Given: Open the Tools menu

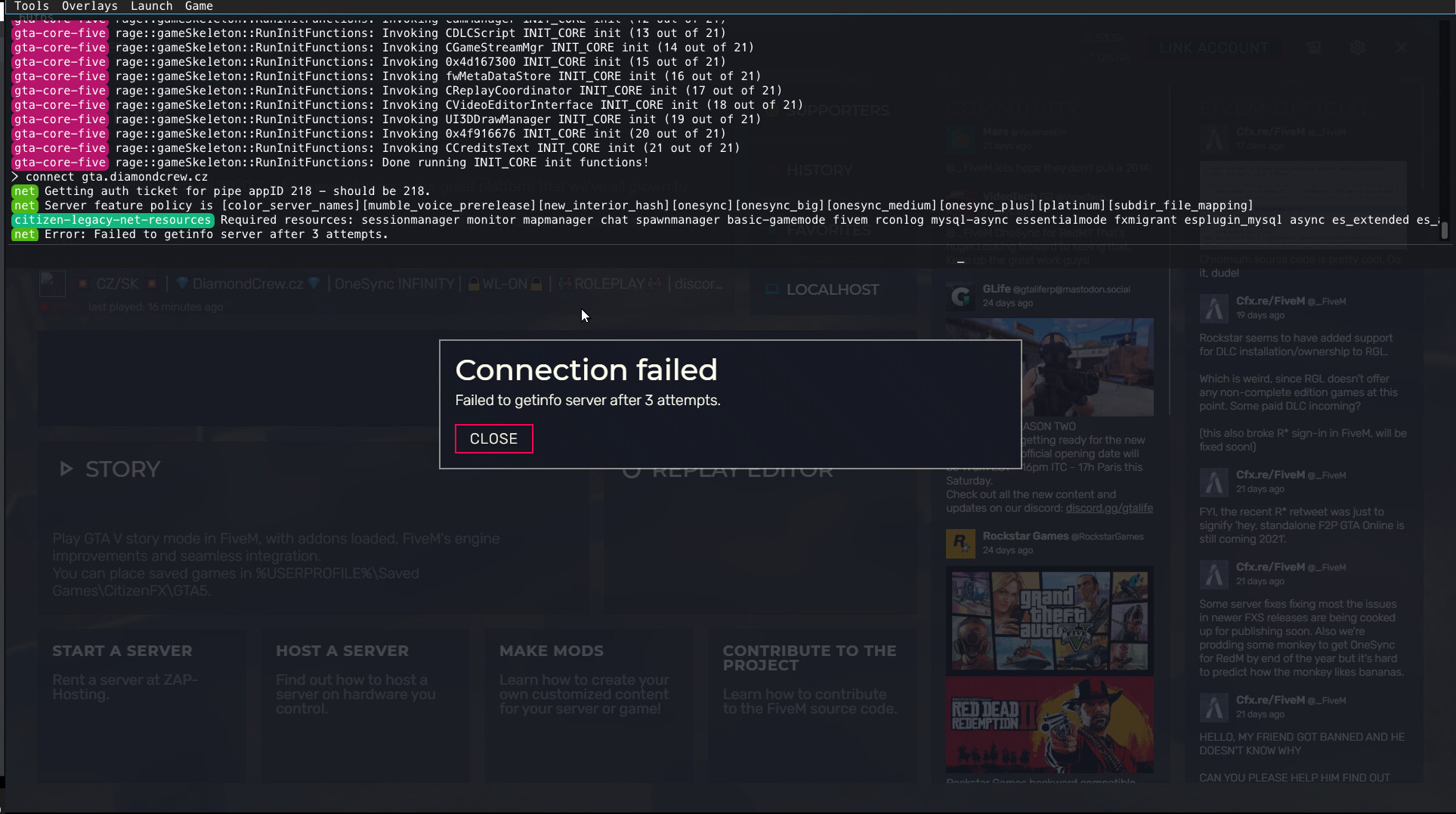Looking at the screenshot, I should [32, 6].
